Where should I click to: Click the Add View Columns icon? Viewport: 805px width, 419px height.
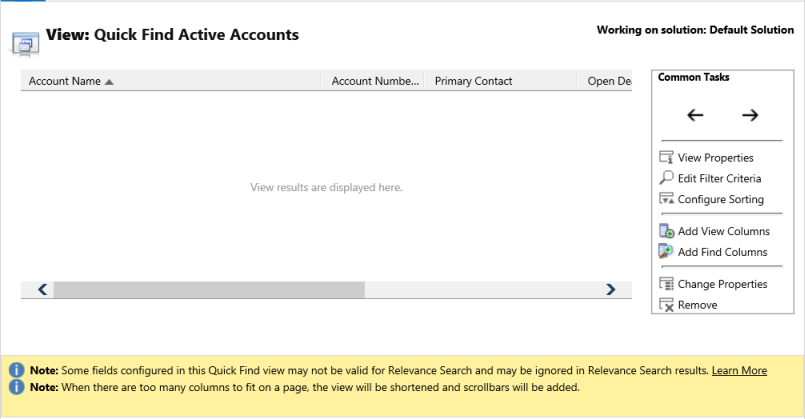pos(667,231)
